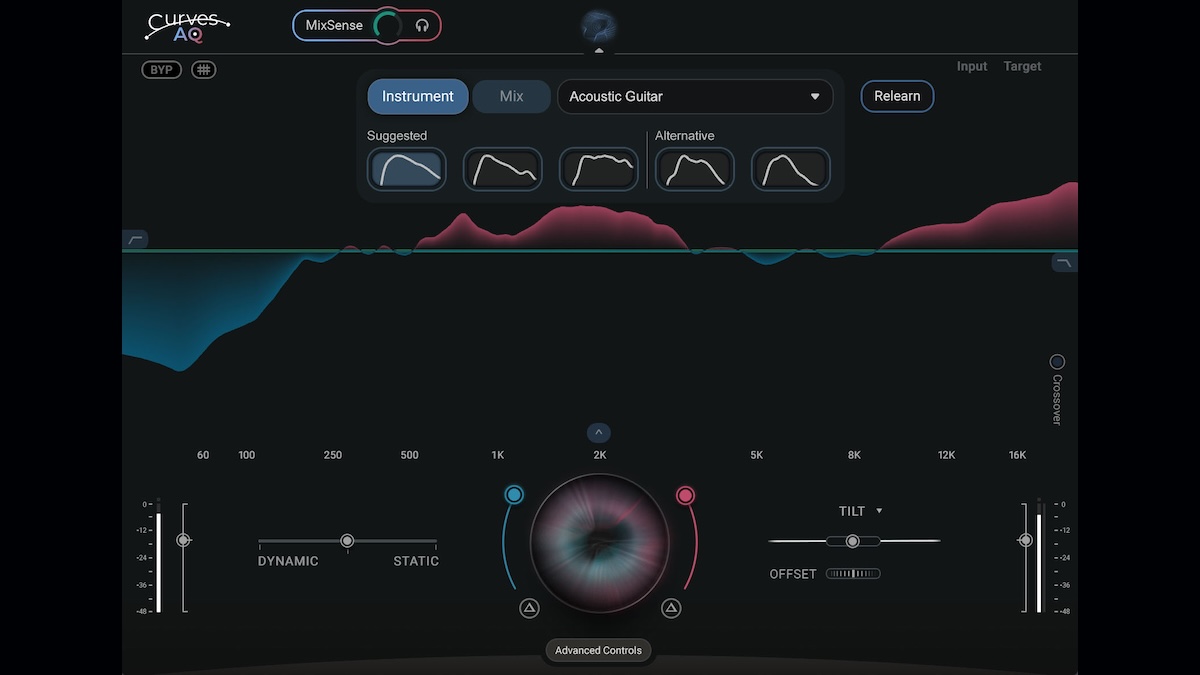
Task: Toggle the BYP bypass button
Action: point(161,70)
